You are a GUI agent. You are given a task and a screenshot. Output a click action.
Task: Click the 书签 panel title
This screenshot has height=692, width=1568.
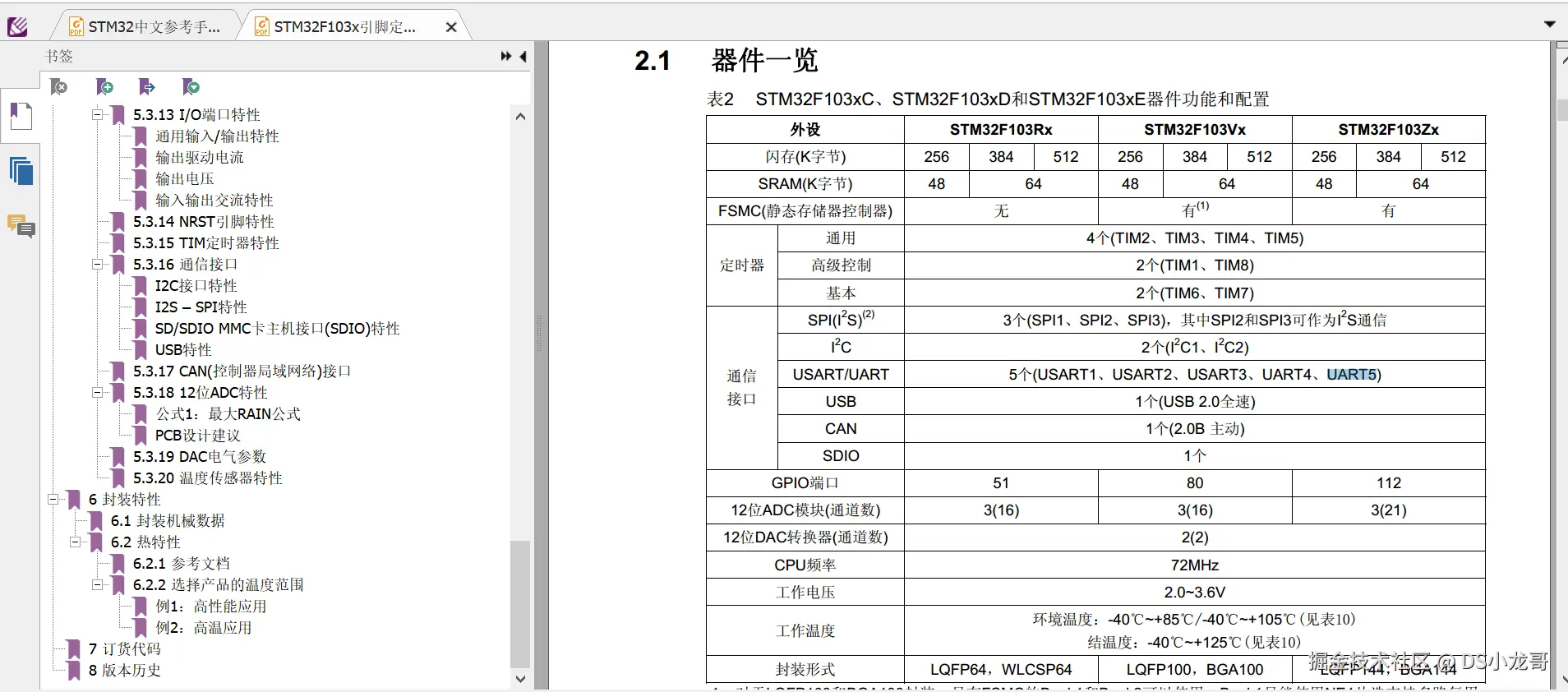(x=59, y=56)
